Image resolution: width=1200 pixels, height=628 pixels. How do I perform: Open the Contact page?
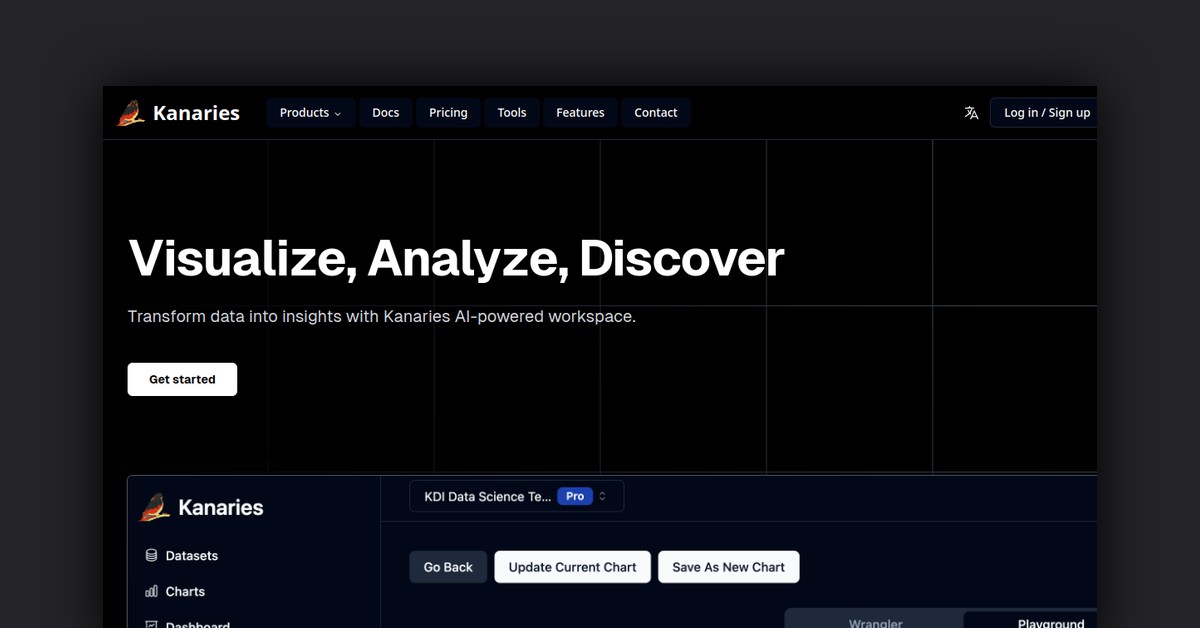pos(655,112)
